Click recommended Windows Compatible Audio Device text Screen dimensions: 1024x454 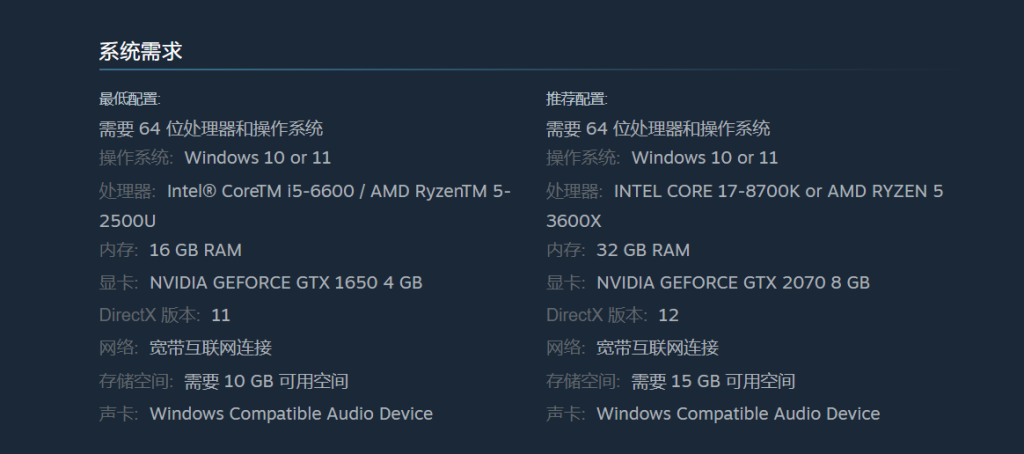coord(738,413)
